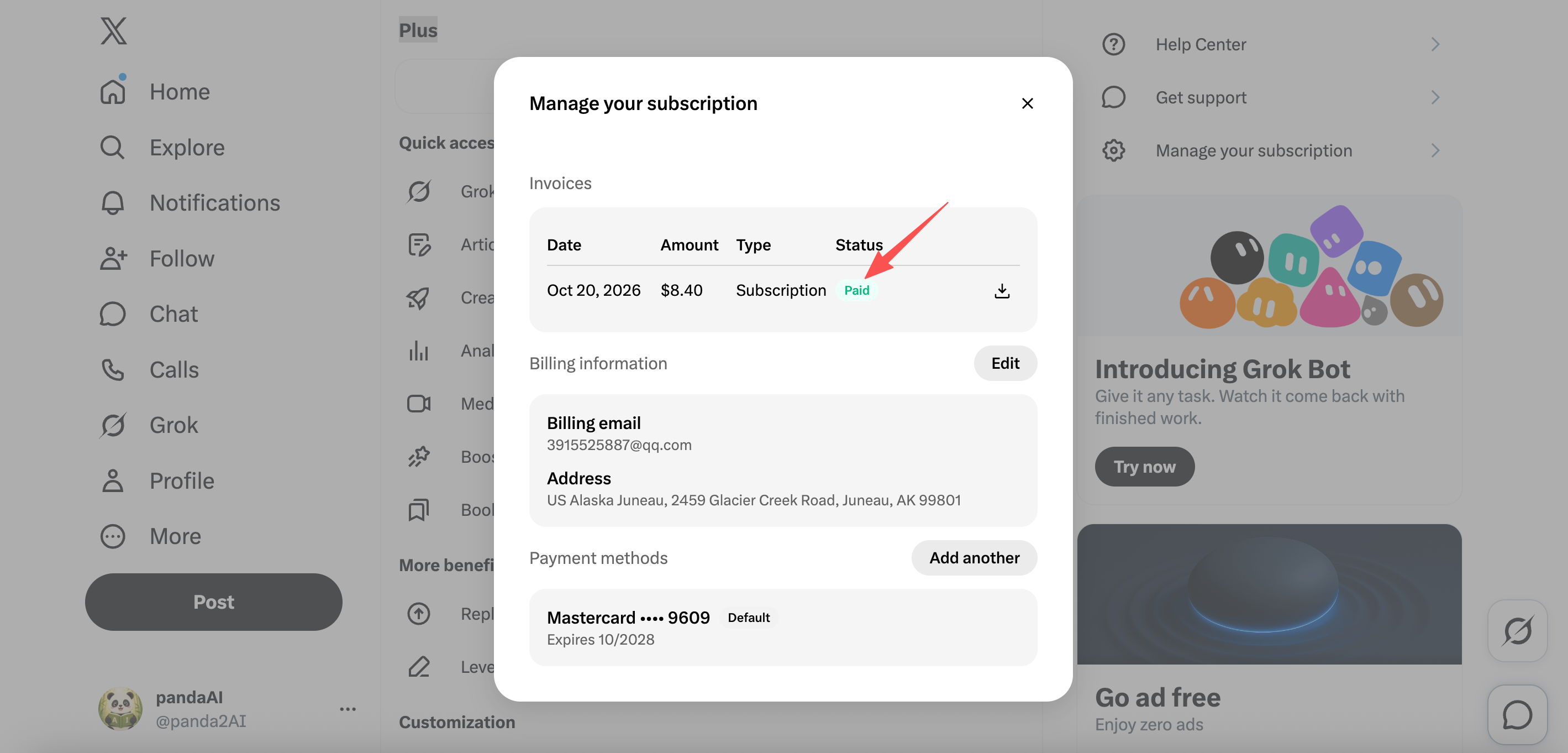Viewport: 1568px width, 753px height.
Task: Click the Juneau billing address text
Action: [754, 500]
